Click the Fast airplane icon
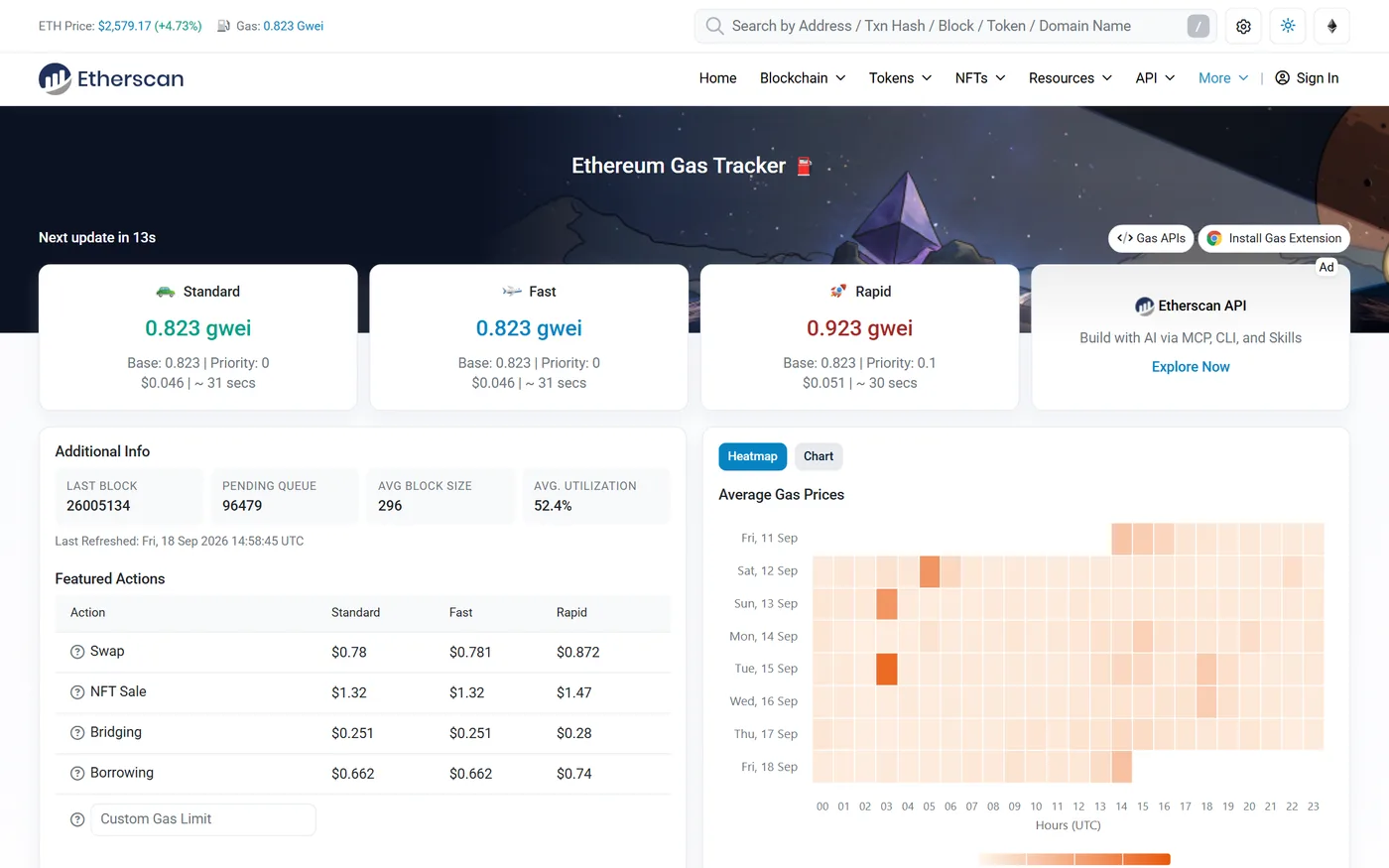 click(x=512, y=292)
